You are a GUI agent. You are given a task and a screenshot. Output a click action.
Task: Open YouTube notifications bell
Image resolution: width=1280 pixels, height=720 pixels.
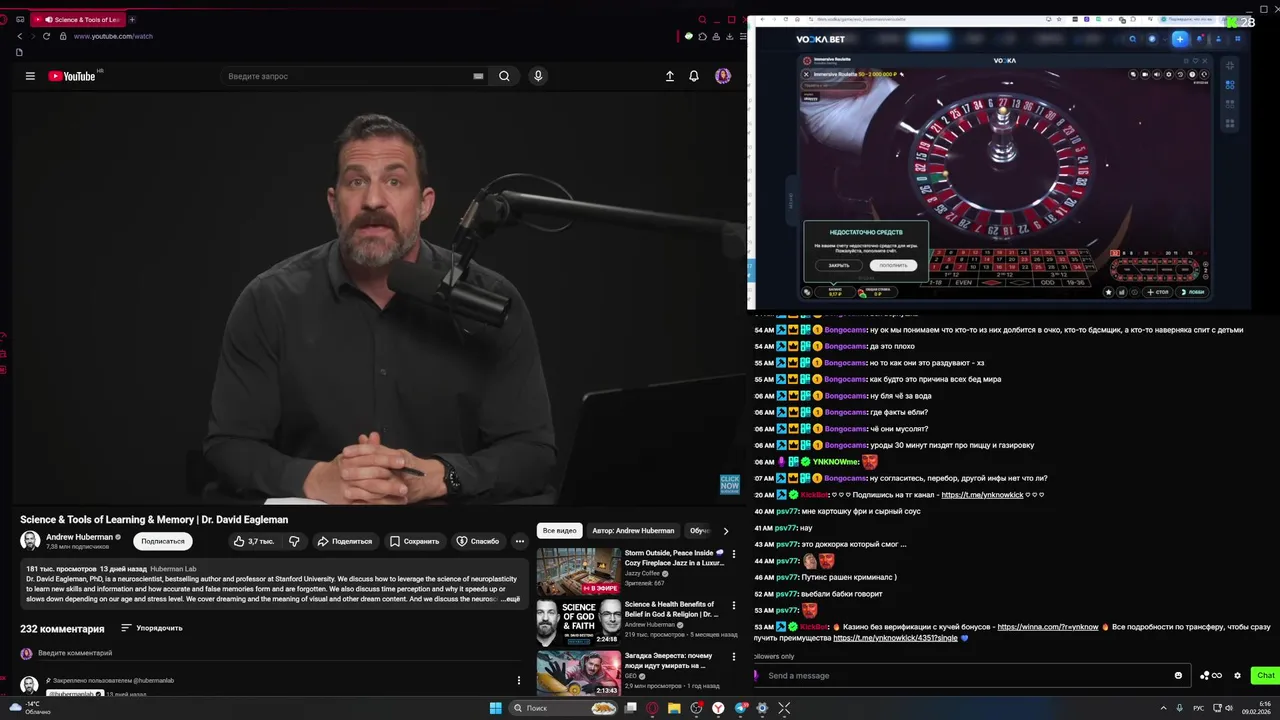[694, 76]
